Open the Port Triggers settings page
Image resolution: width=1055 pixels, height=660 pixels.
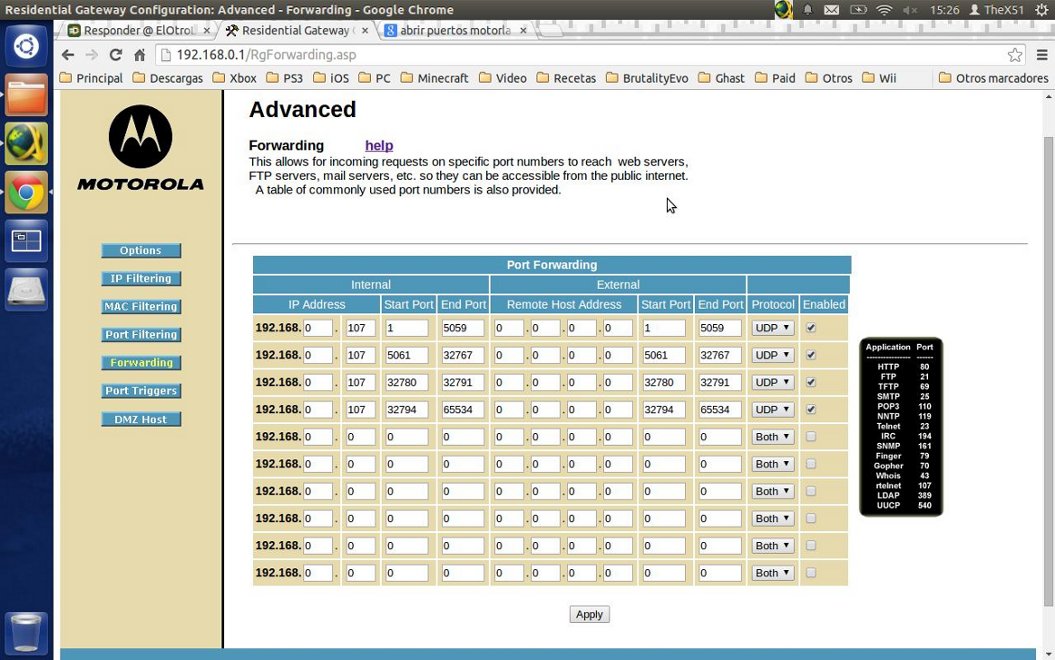(x=141, y=391)
